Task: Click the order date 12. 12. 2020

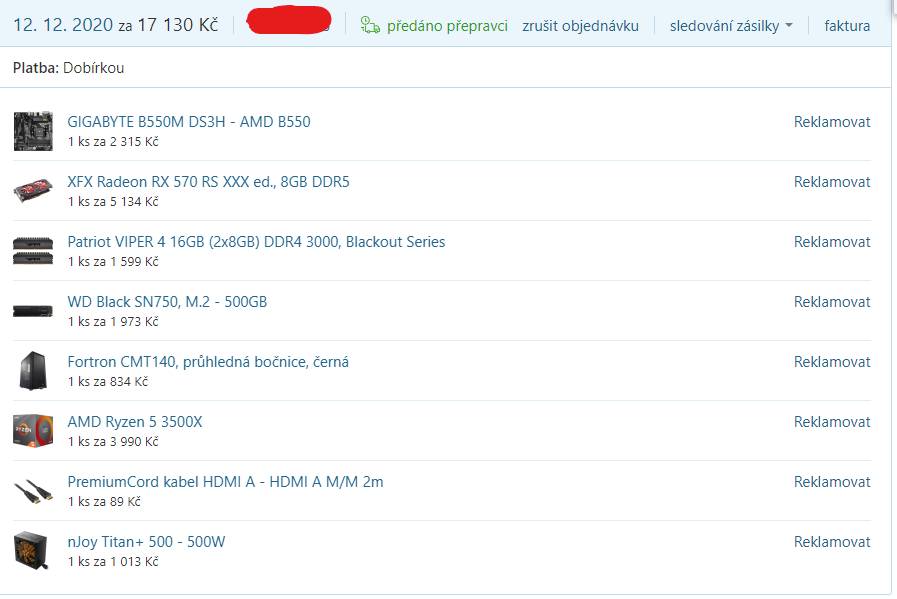Action: click(63, 25)
